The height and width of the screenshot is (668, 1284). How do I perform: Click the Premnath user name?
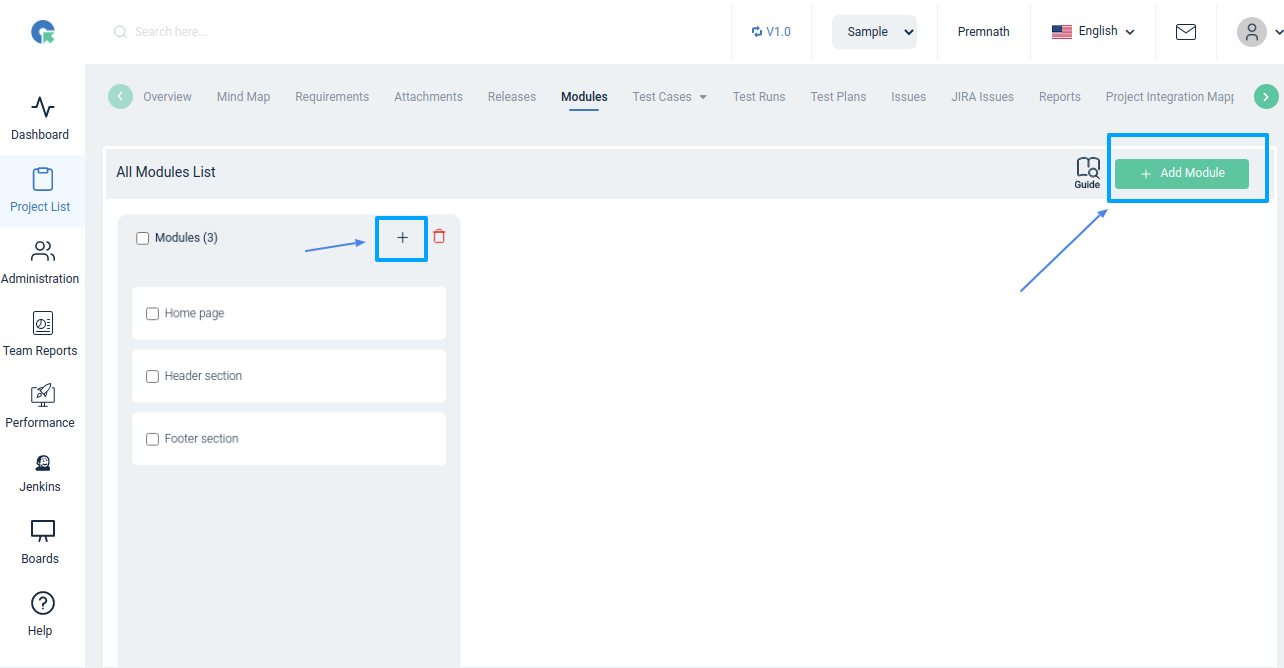(984, 32)
